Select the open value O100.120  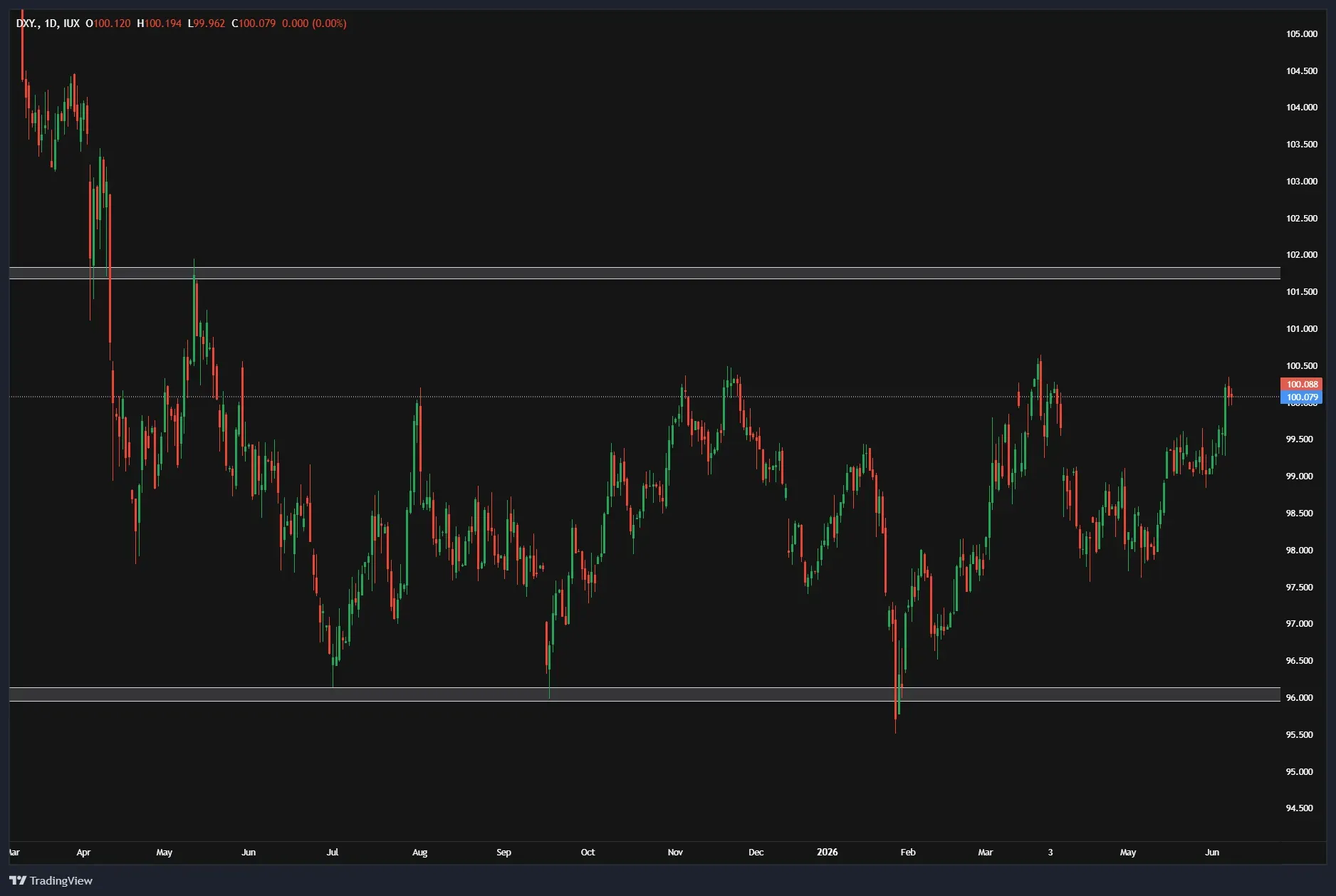coord(108,24)
